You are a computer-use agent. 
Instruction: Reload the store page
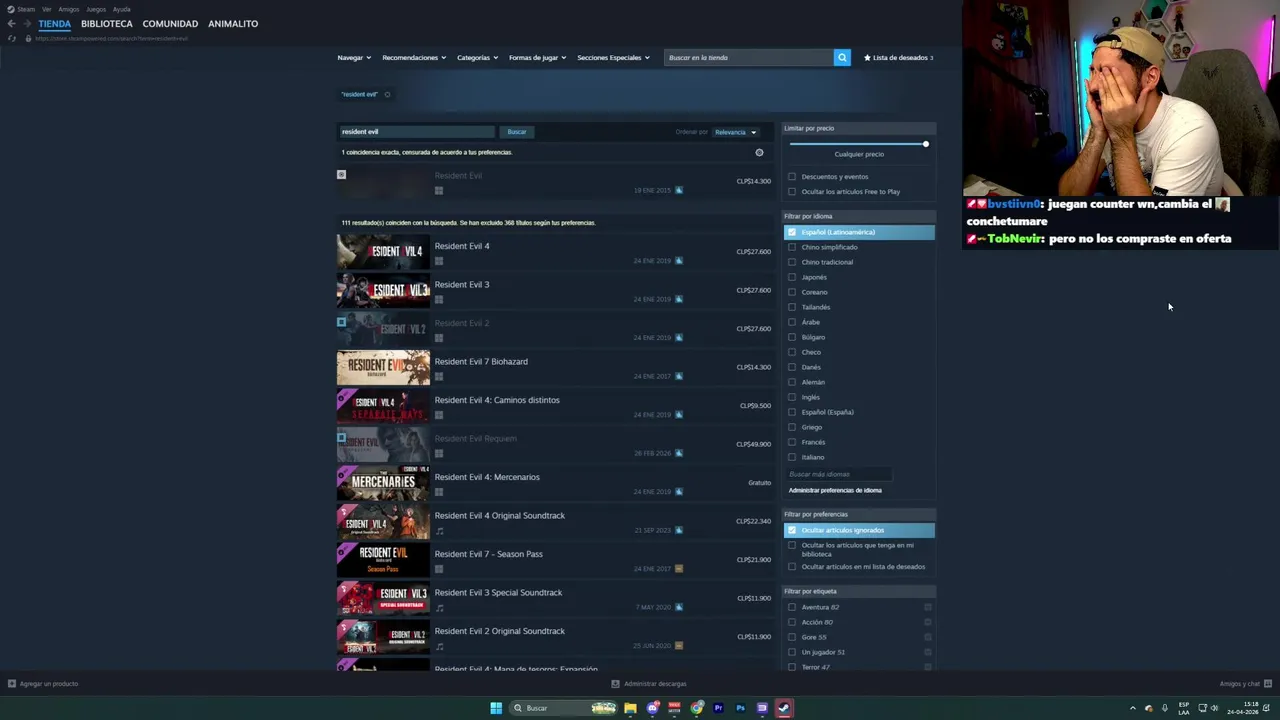pos(12,38)
